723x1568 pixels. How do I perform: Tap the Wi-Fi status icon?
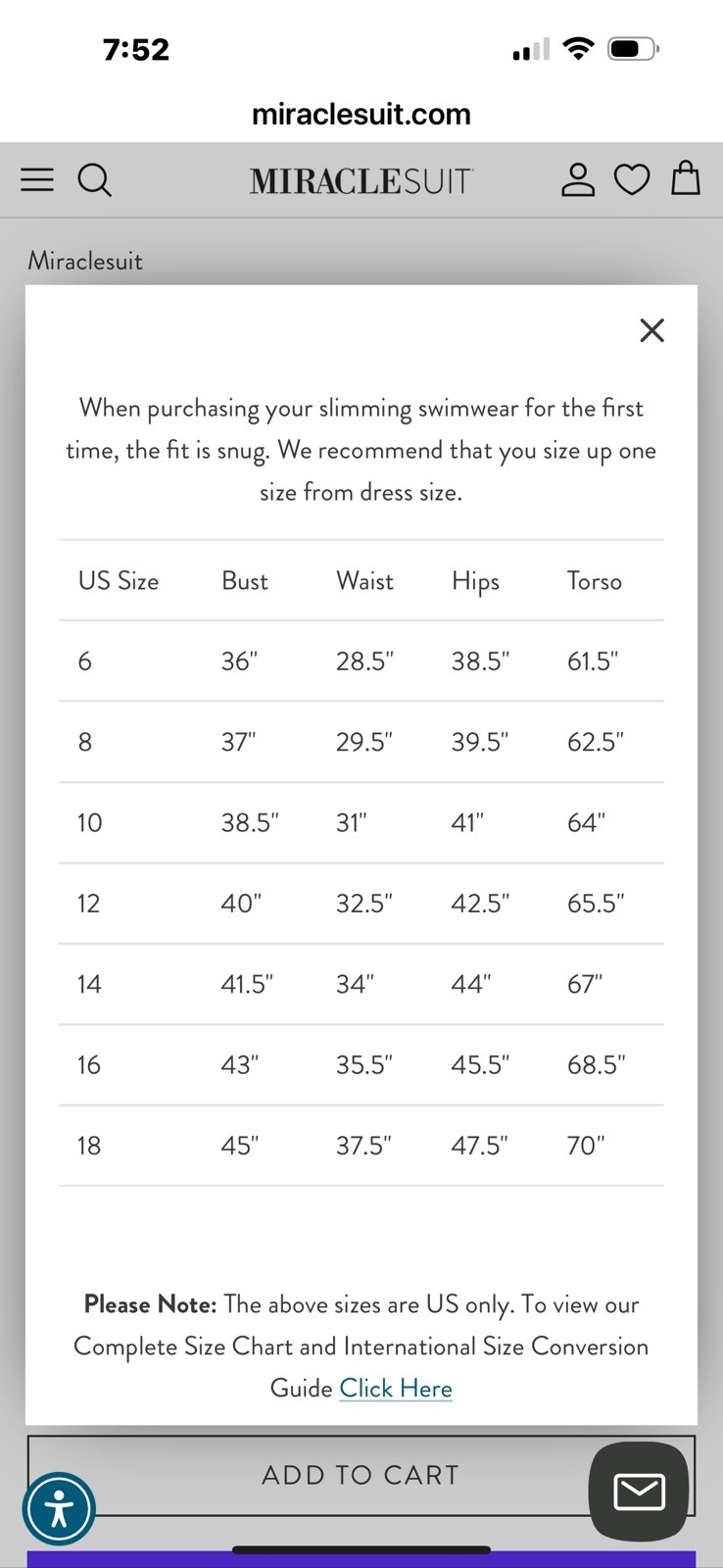579,48
